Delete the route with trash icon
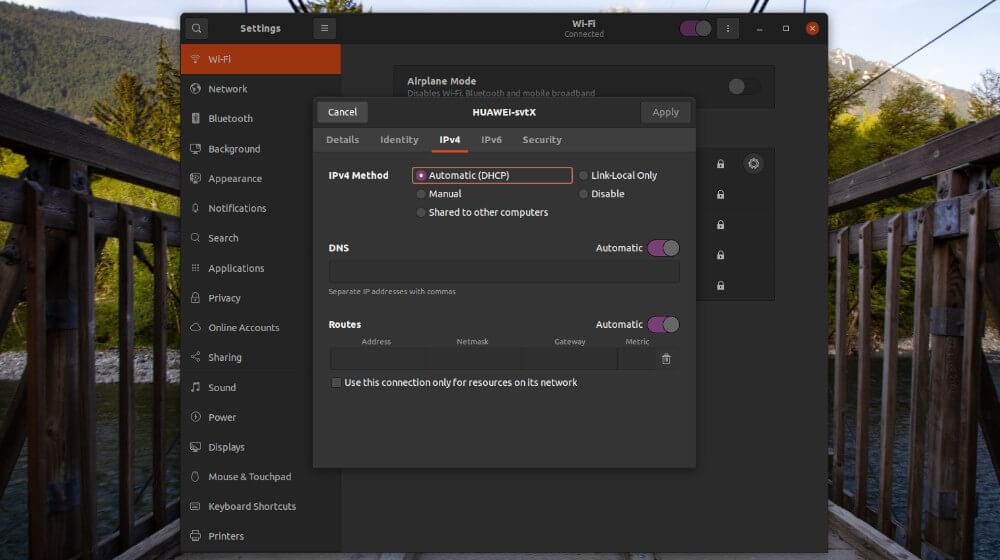This screenshot has width=1000, height=560. click(666, 359)
